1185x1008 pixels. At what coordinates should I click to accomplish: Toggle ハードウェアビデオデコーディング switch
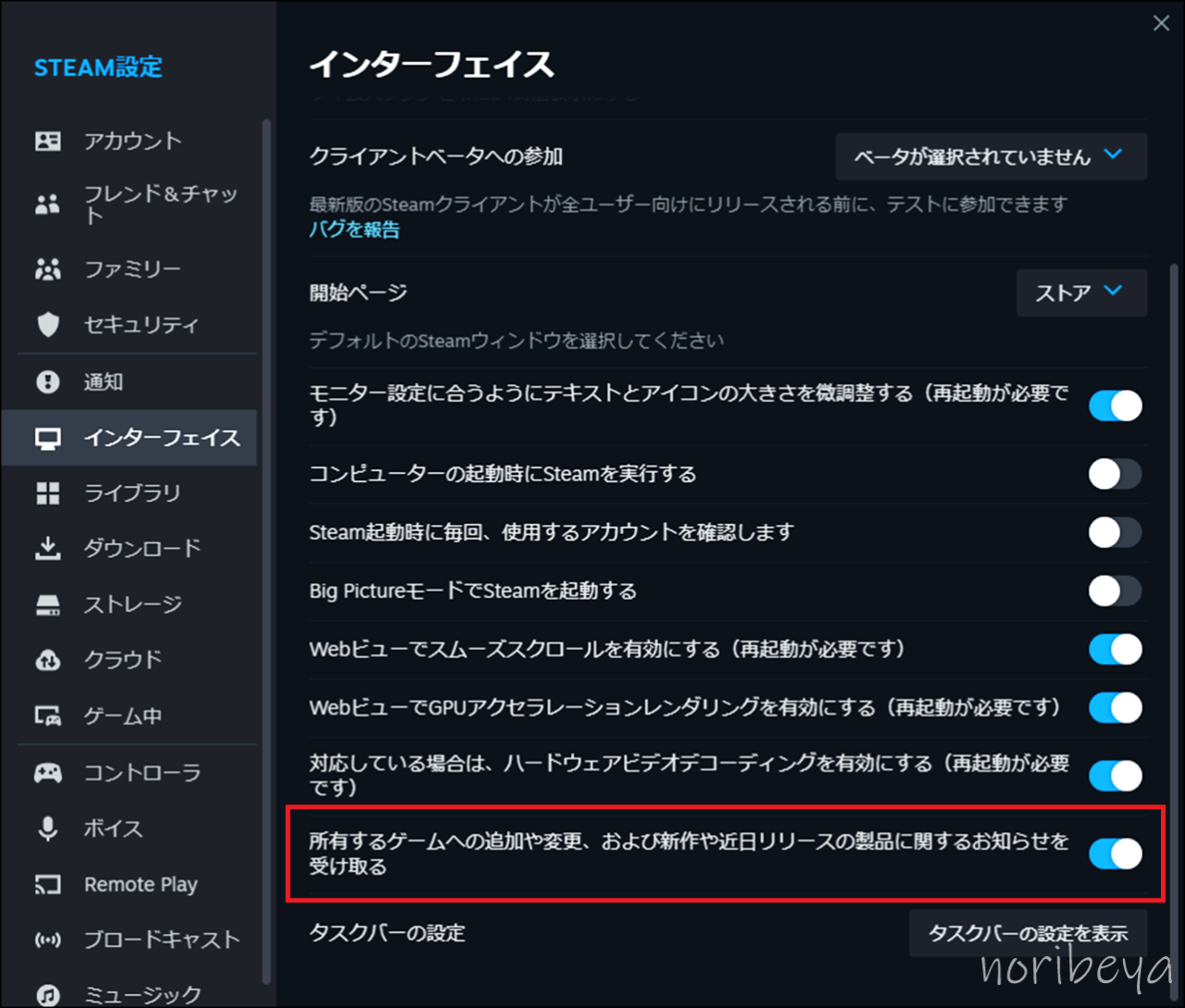(x=1115, y=776)
